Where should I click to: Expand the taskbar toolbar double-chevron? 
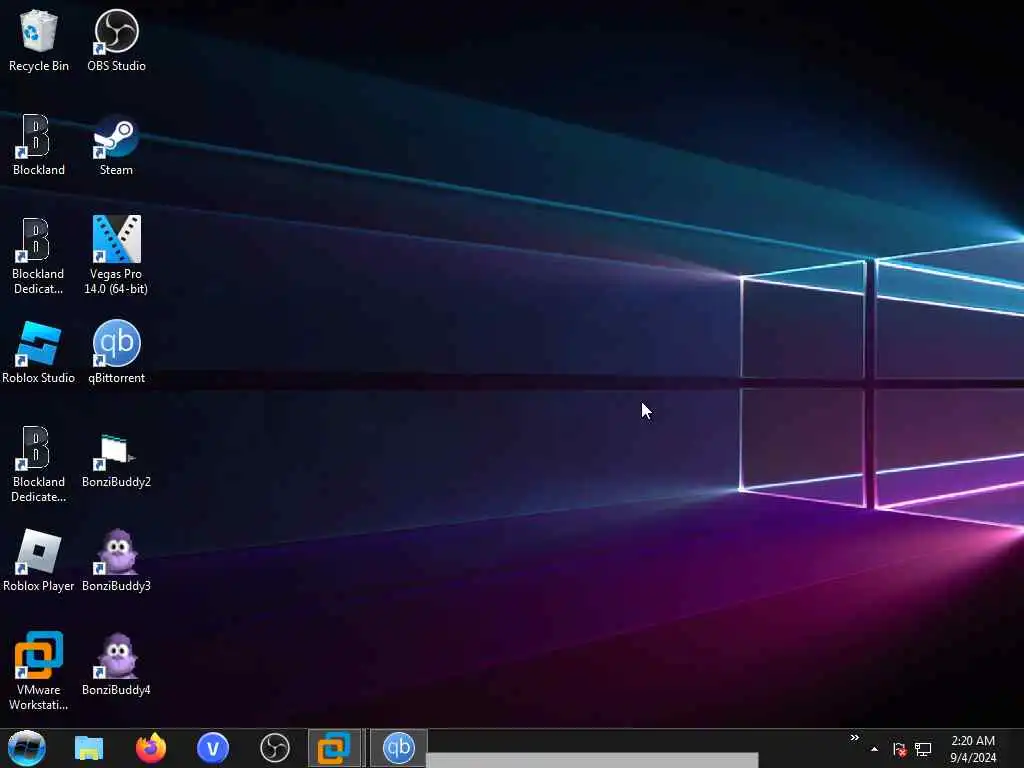point(854,738)
